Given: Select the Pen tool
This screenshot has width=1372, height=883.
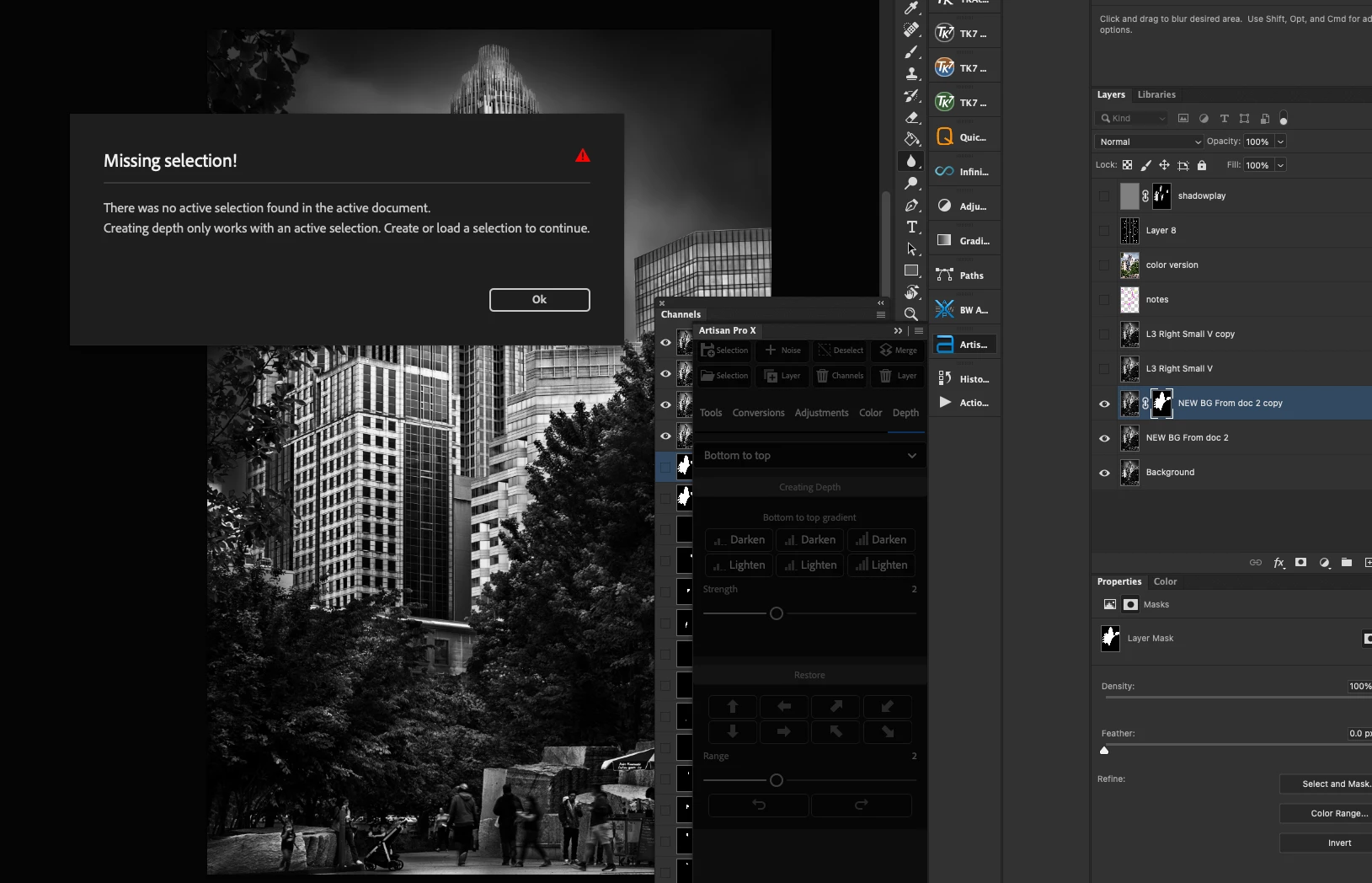Looking at the screenshot, I should coord(911,206).
